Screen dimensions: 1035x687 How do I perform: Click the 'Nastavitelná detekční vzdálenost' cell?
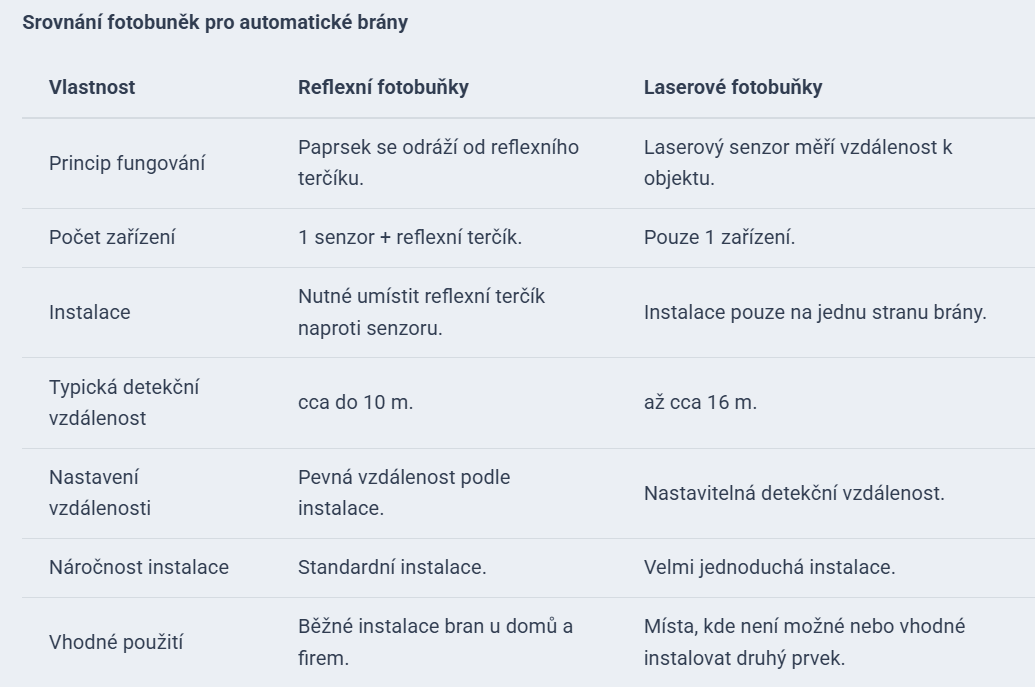(794, 493)
